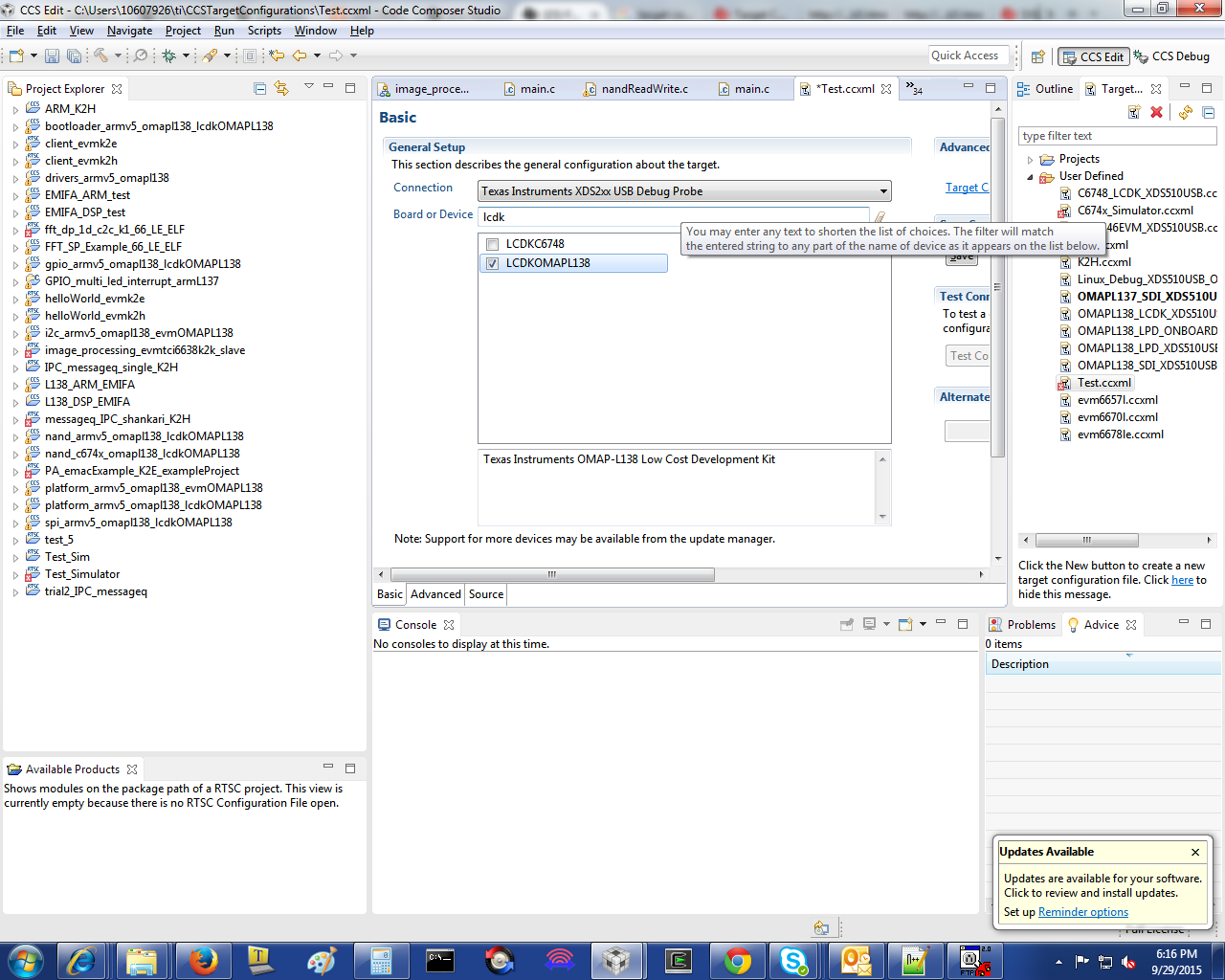Go to last edit location icon
This screenshot has height=980, width=1225.
(x=277, y=56)
